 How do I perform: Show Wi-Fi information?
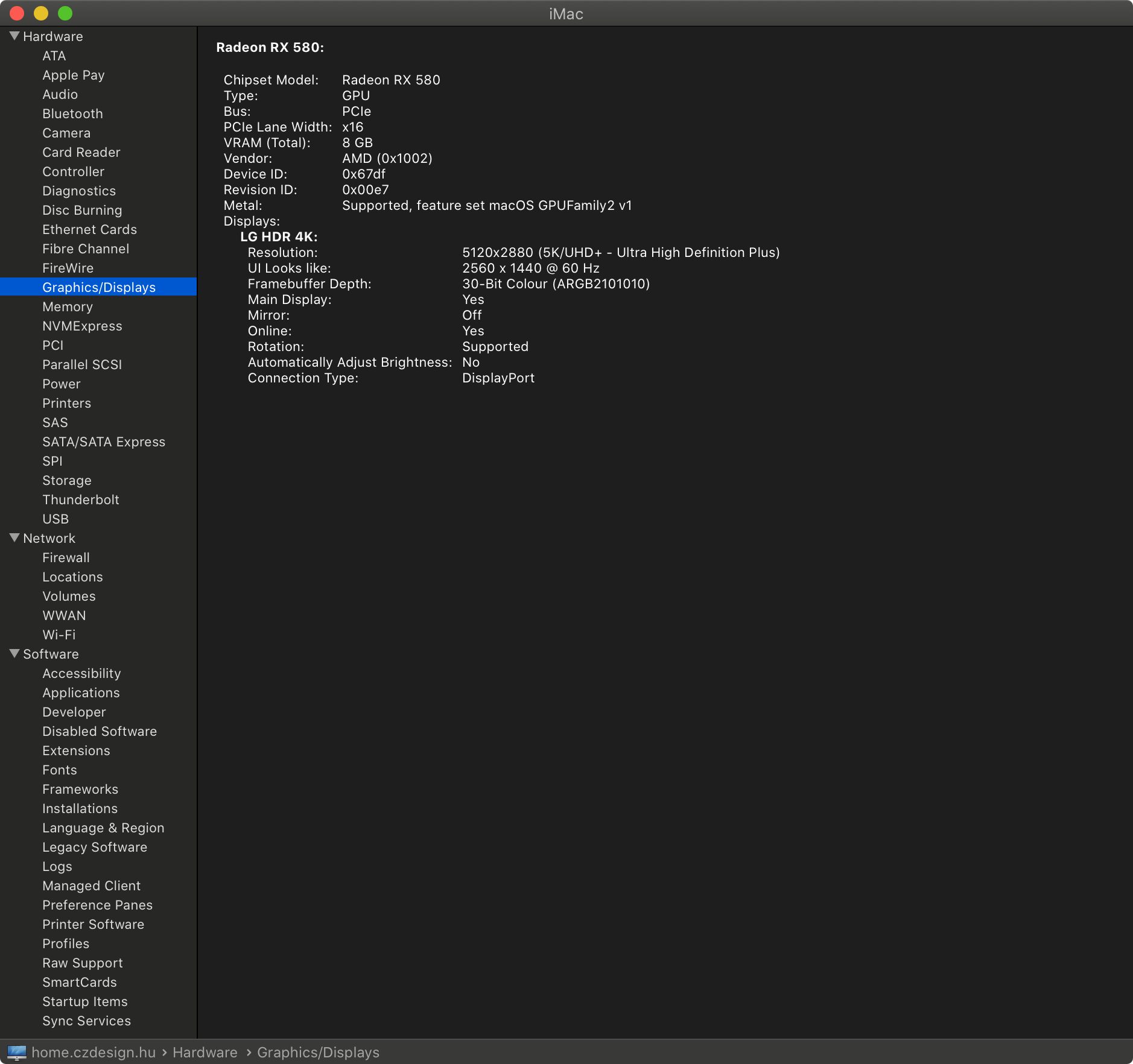click(x=59, y=635)
